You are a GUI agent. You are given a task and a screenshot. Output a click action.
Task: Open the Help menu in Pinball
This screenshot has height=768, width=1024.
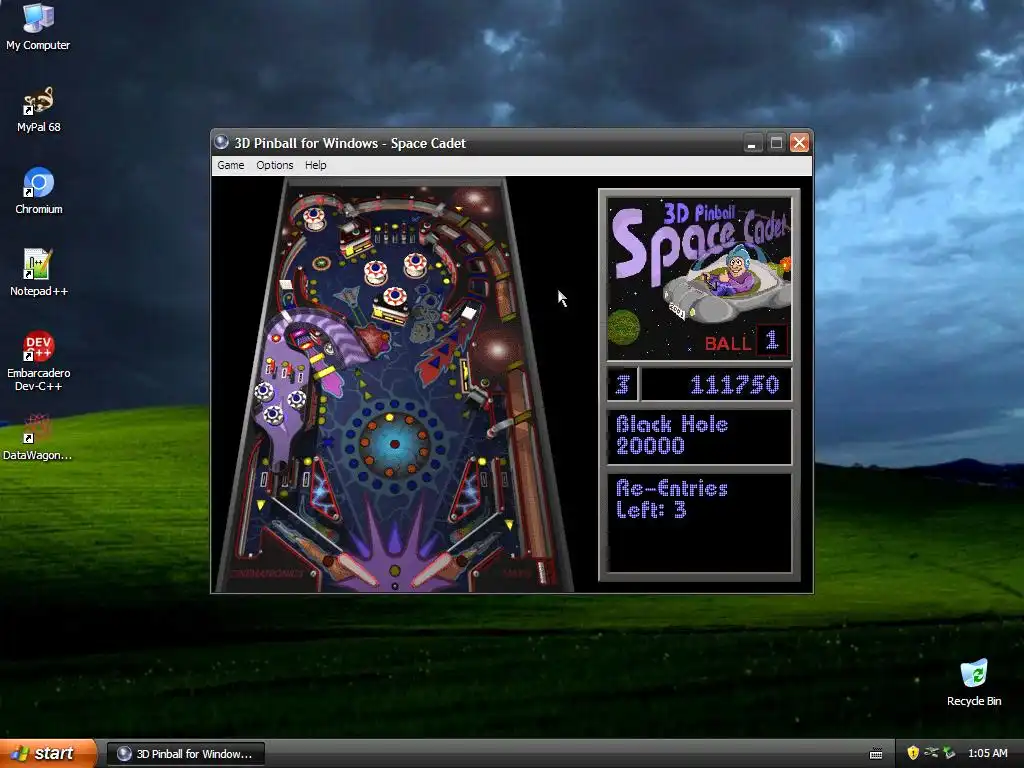(x=315, y=165)
